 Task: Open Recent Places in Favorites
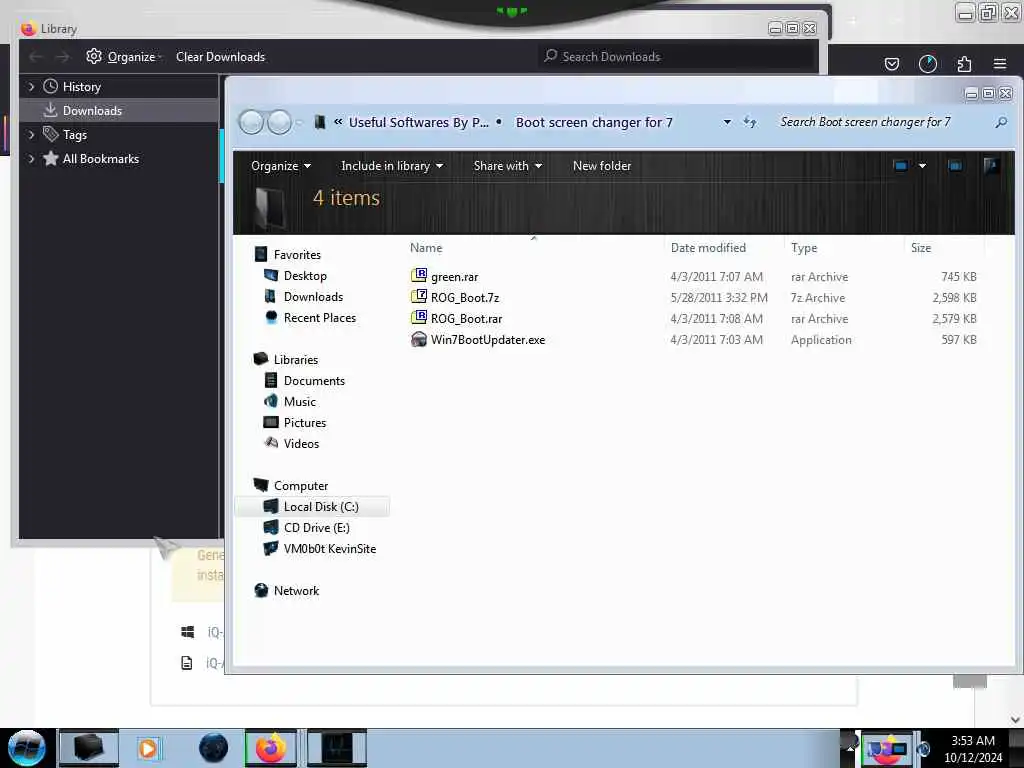(x=319, y=317)
